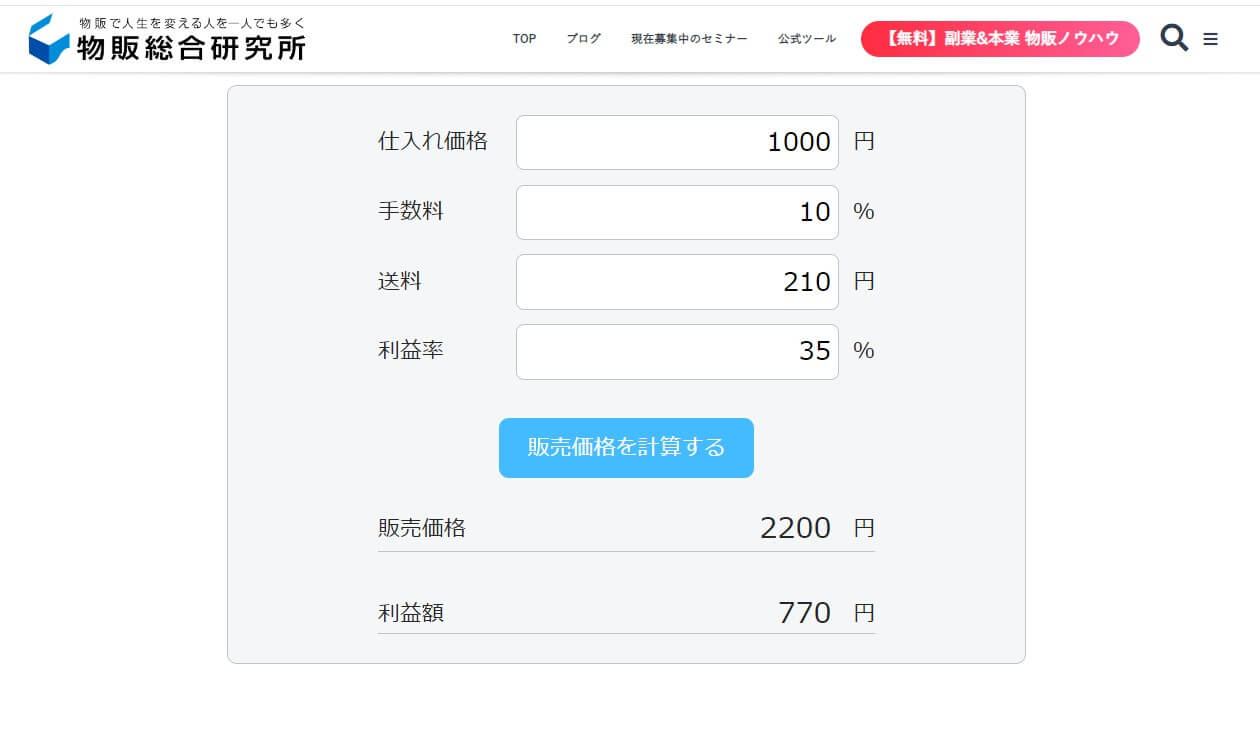Screen dimensions: 1260x732
Task: Select the 送料 input box
Action: [x=677, y=282]
